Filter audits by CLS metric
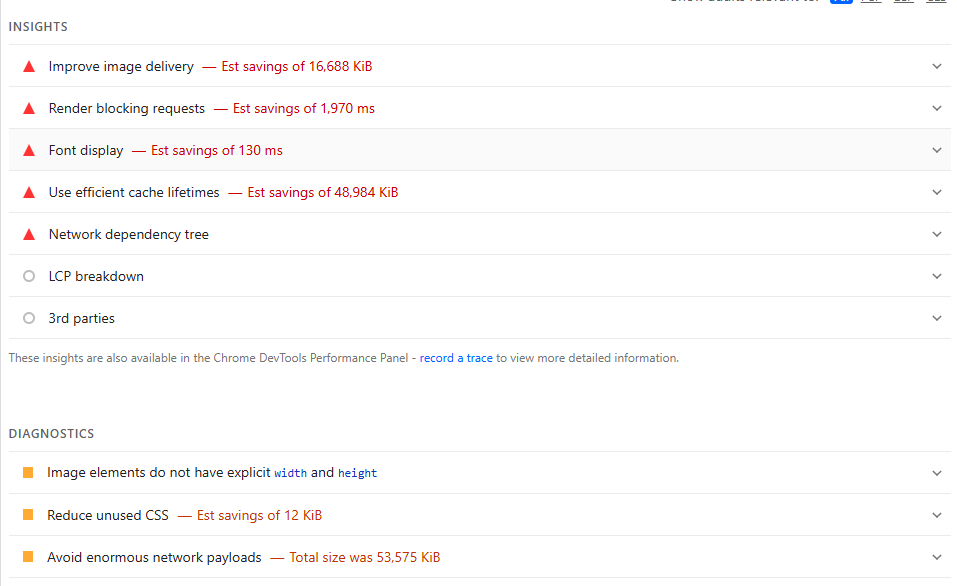This screenshot has width=957, height=586. (935, 2)
